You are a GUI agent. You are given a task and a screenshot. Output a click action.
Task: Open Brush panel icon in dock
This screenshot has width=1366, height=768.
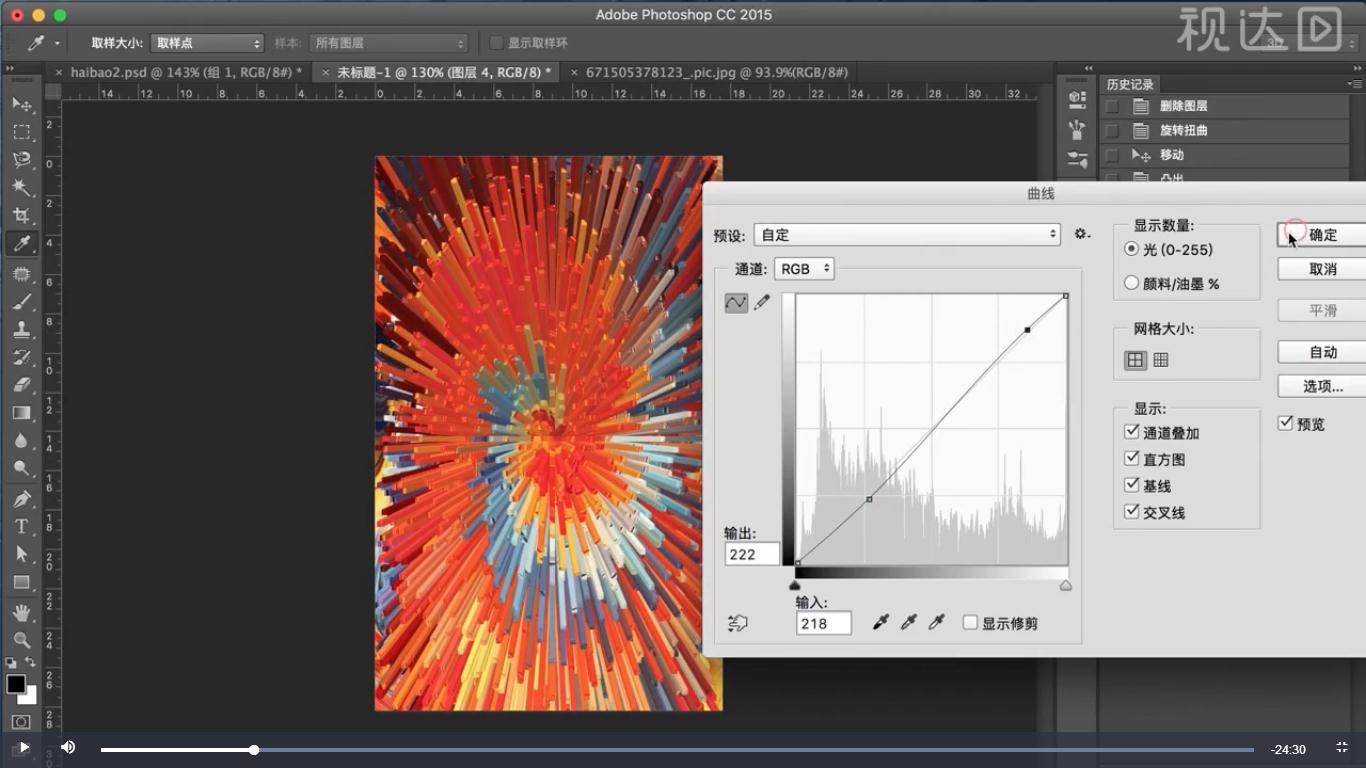[1077, 159]
